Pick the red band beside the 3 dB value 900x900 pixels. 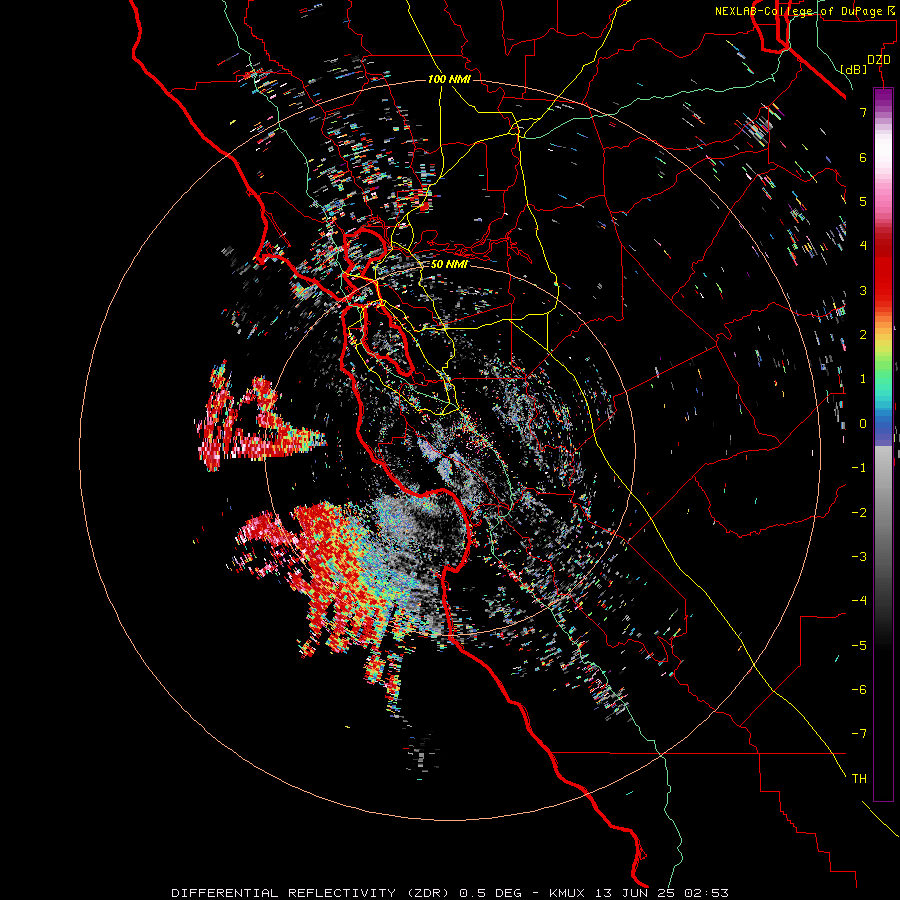[883, 290]
